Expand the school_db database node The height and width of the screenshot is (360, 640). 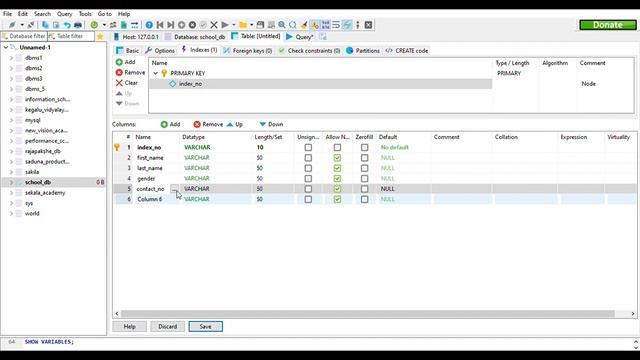(x=11, y=182)
